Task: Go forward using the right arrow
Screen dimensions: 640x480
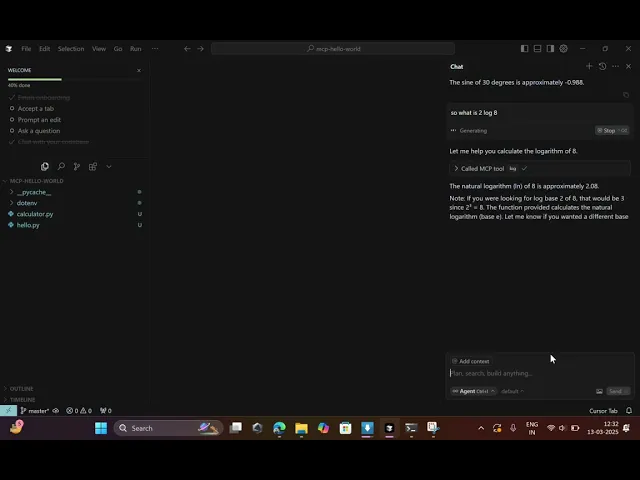Action: [200, 49]
